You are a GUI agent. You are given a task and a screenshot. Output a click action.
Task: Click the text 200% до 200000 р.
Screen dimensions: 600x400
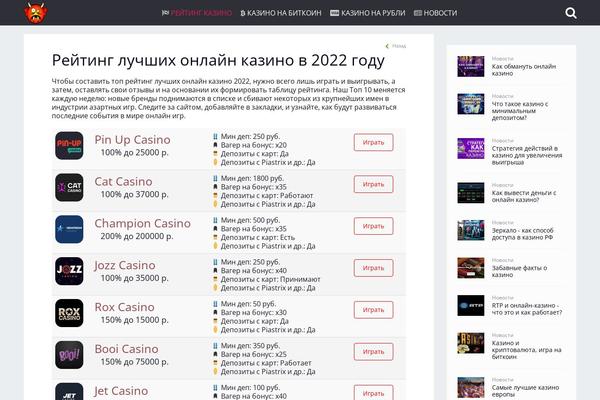[137, 237]
